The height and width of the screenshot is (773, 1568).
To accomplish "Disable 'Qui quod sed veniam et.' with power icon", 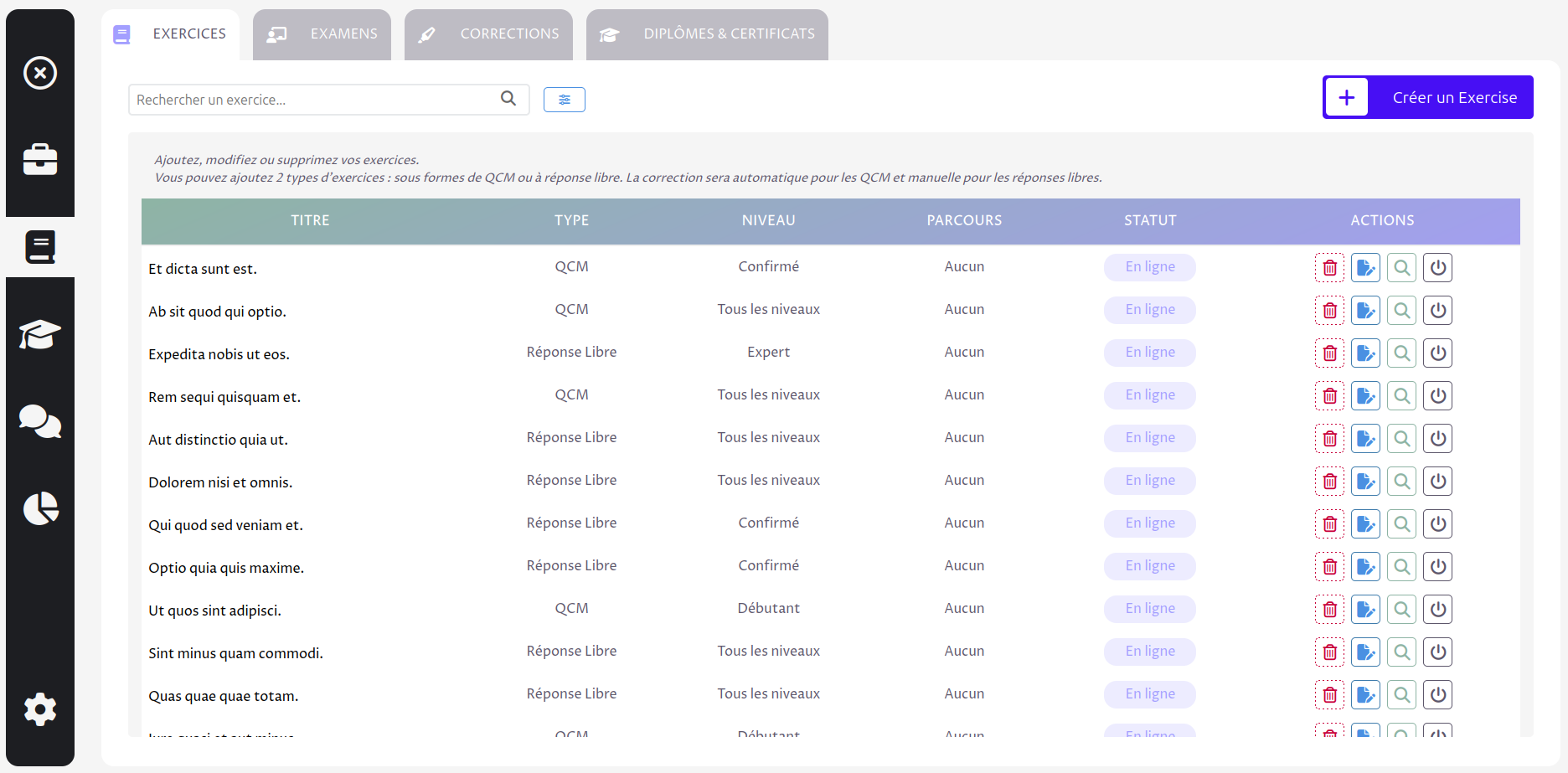I will tap(1438, 523).
